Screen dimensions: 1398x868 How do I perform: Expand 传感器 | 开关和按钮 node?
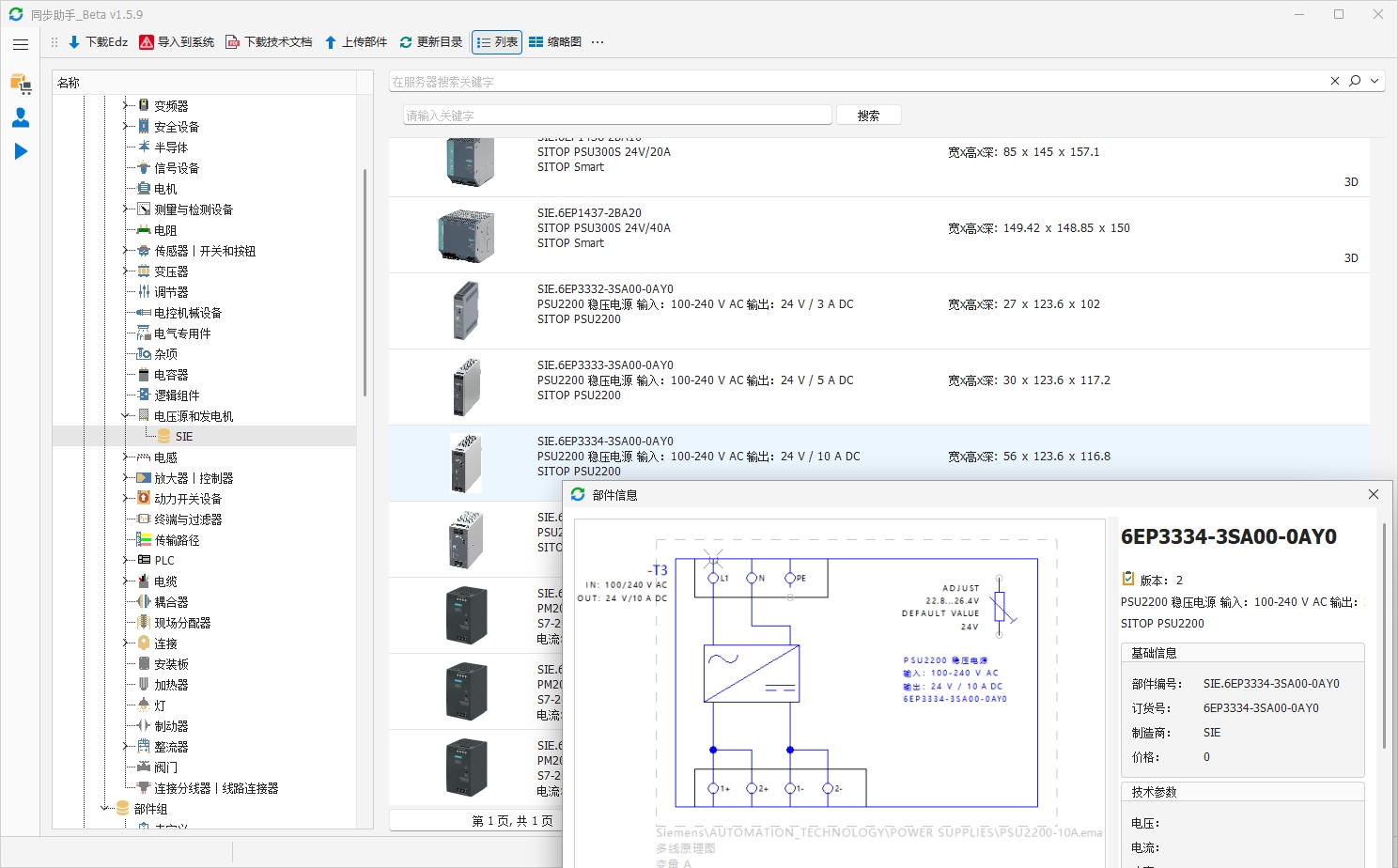click(125, 251)
